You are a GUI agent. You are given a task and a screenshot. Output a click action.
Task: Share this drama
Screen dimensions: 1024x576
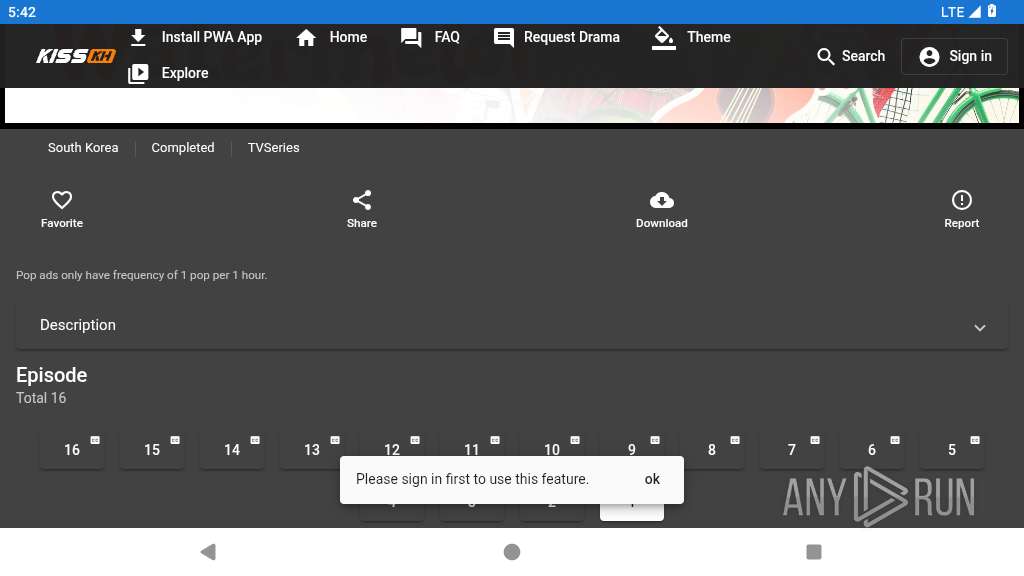pos(362,209)
